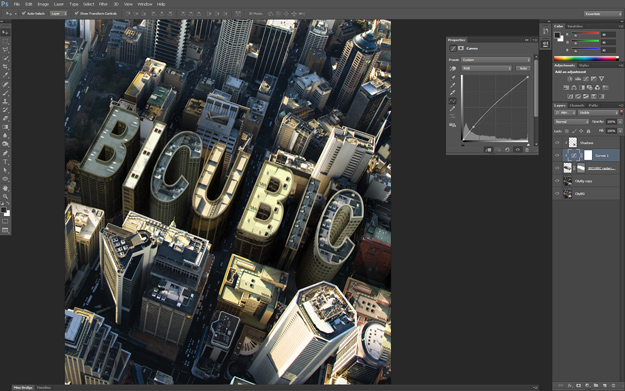Select the Zoom tool in toolbar

[x=5, y=196]
